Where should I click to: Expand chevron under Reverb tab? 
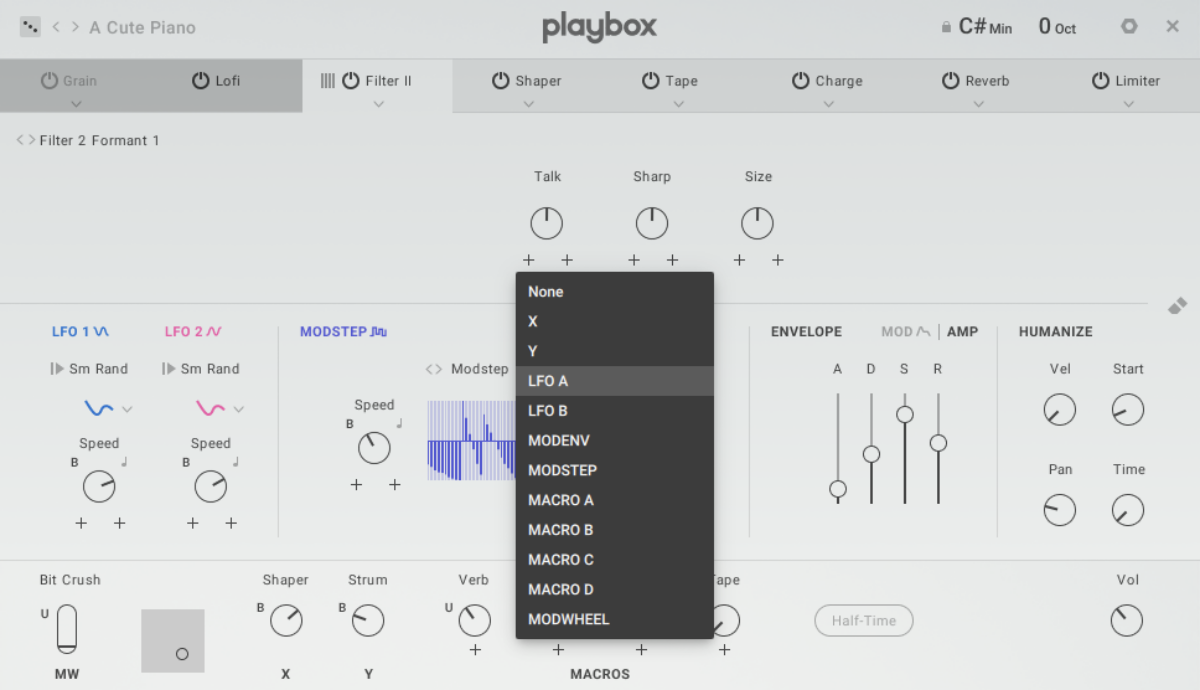(x=978, y=103)
